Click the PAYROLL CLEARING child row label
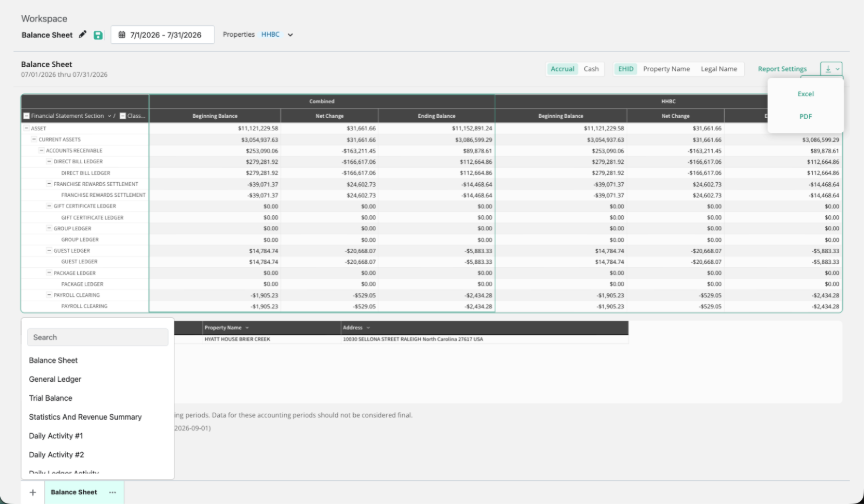Image resolution: width=864 pixels, height=504 pixels. (x=84, y=306)
